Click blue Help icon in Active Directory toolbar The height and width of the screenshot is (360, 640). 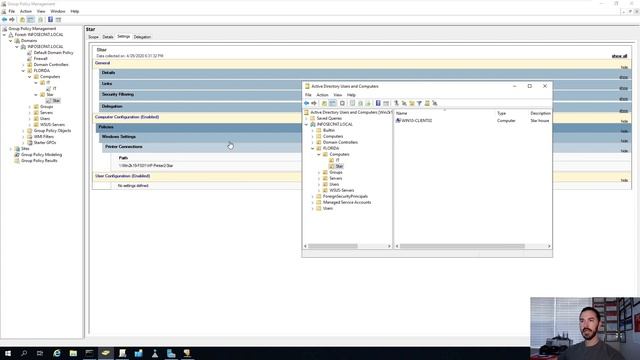378,103
